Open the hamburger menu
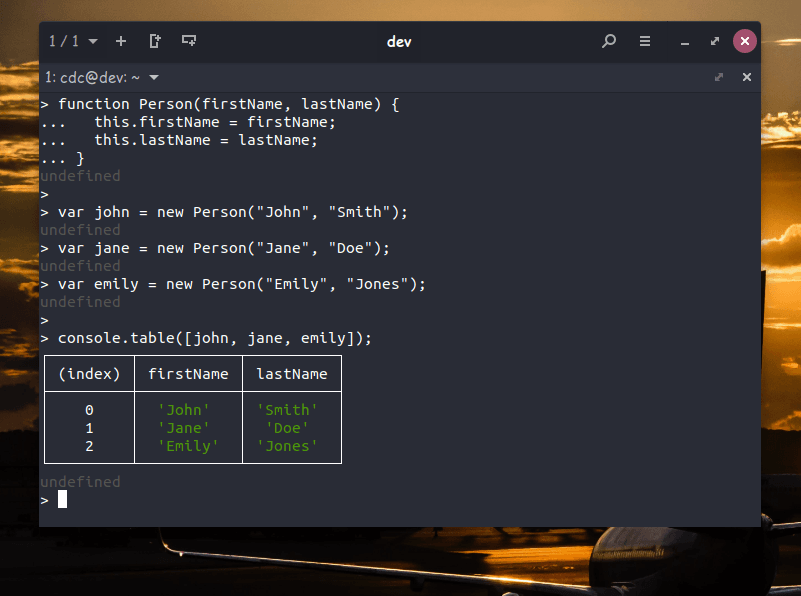Screen dimensions: 801x596 tap(645, 41)
